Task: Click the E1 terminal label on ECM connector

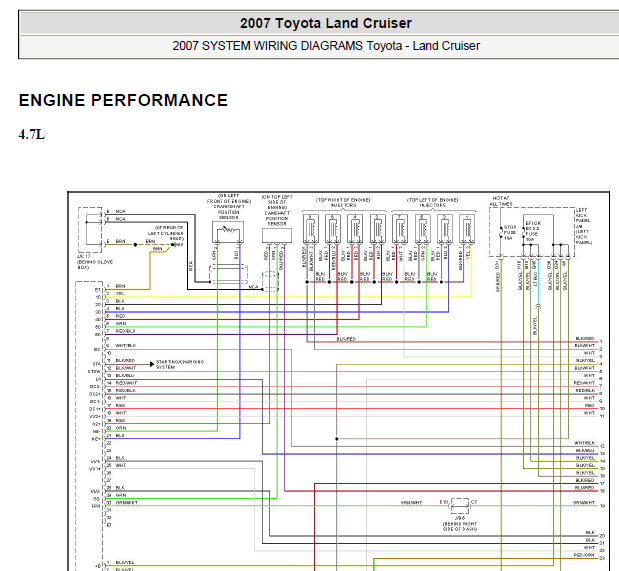Action: (98, 290)
